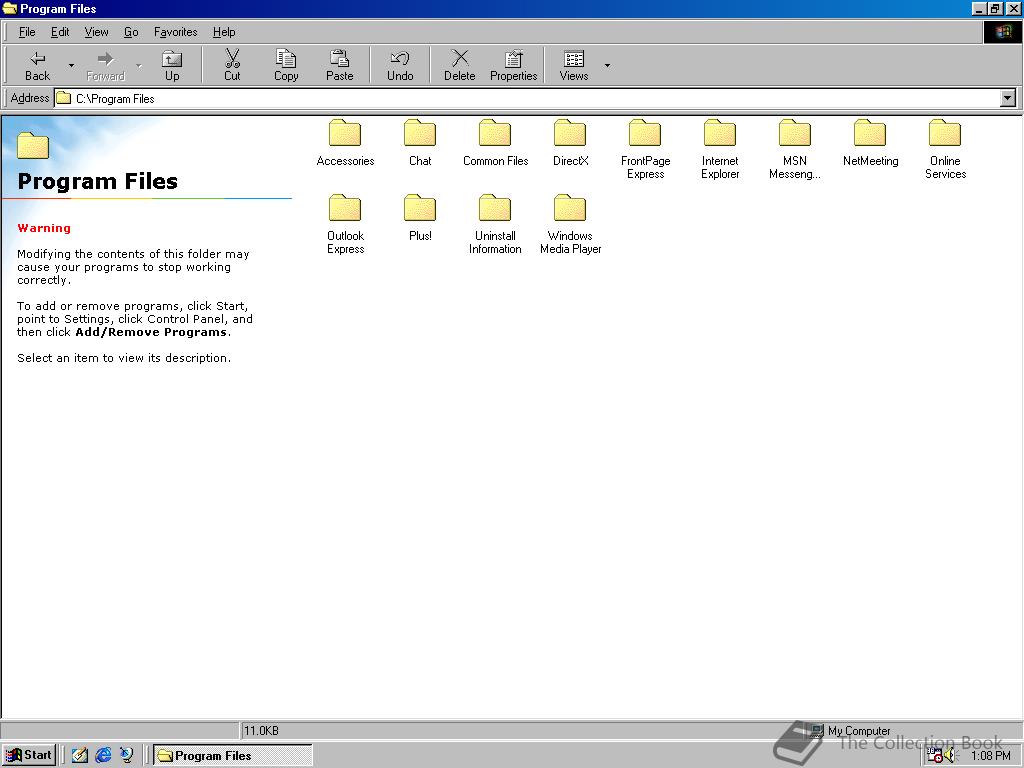
Task: Select the NetMeeting folder
Action: pyautogui.click(x=870, y=143)
